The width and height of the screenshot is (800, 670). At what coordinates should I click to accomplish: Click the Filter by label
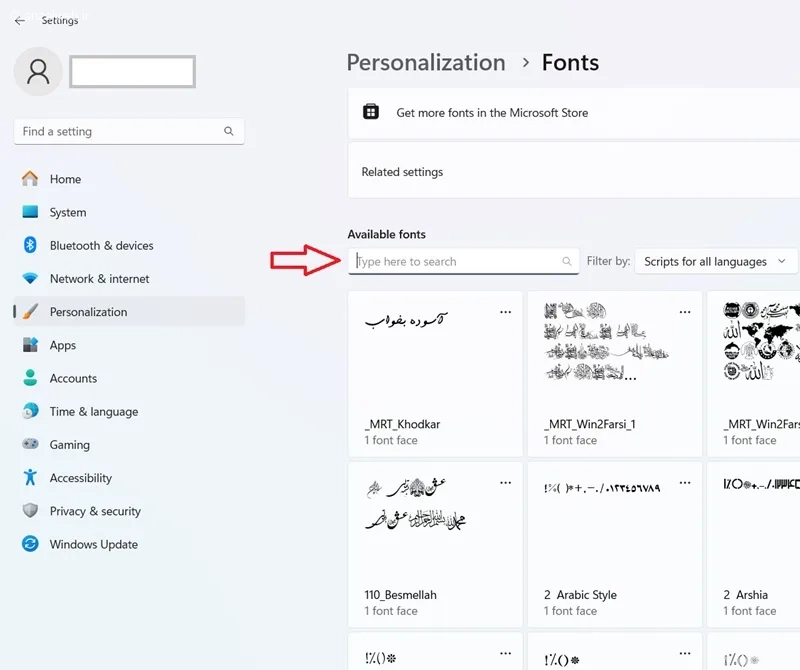(608, 261)
